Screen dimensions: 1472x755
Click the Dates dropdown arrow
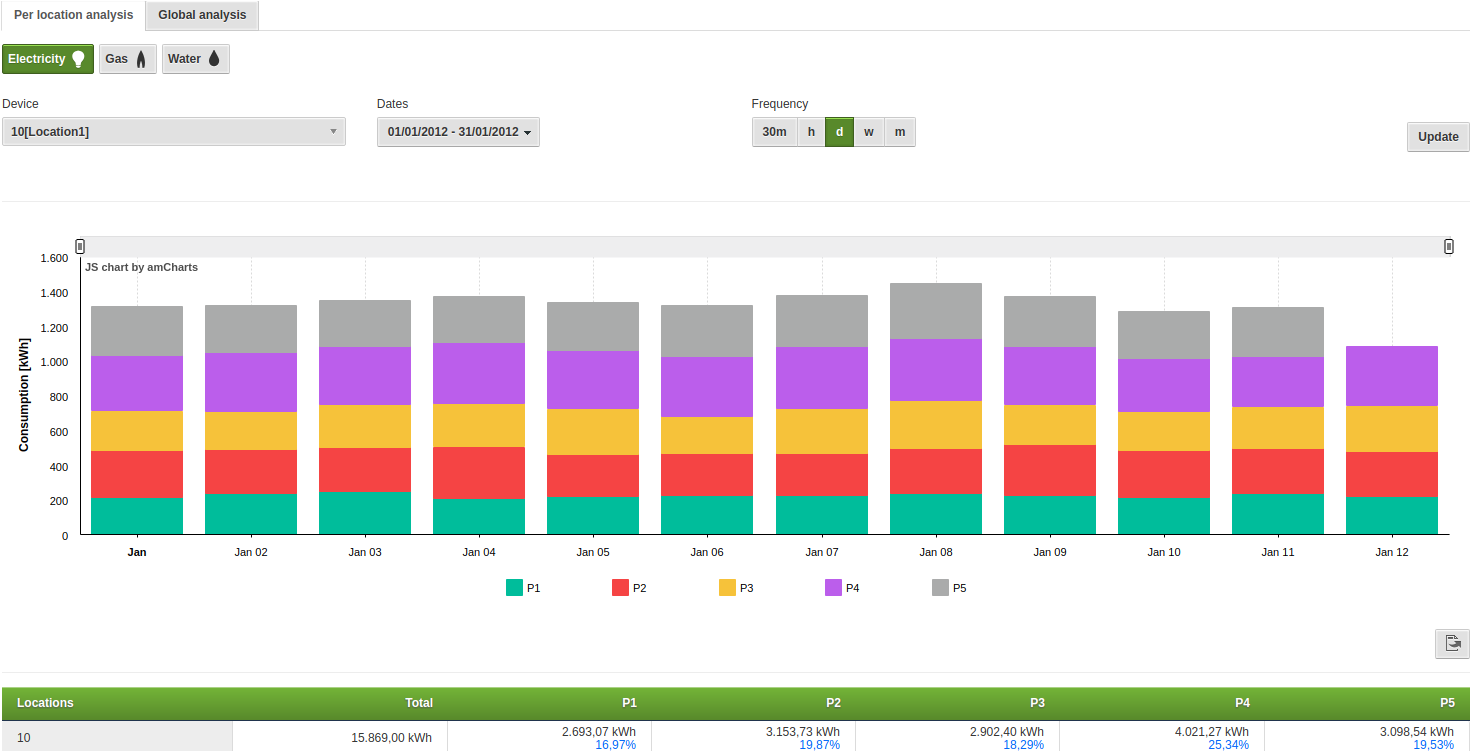[528, 131]
